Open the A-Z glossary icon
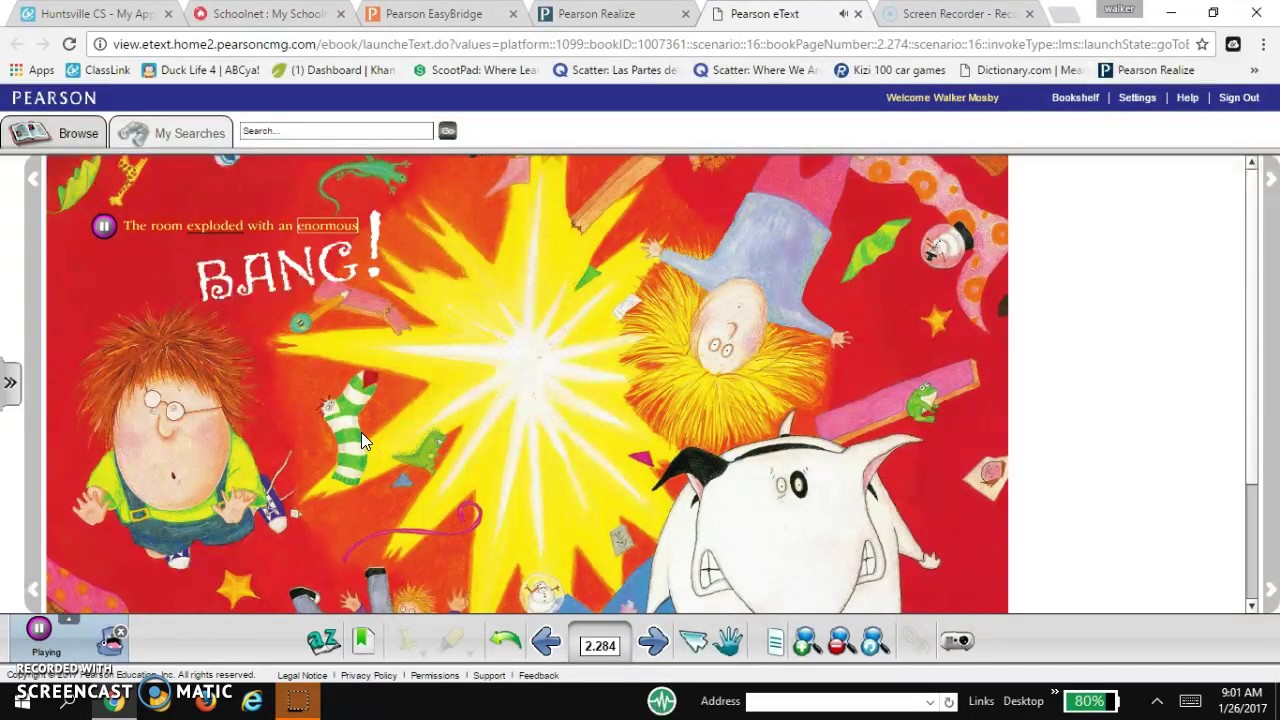The width and height of the screenshot is (1280, 720). click(x=323, y=641)
